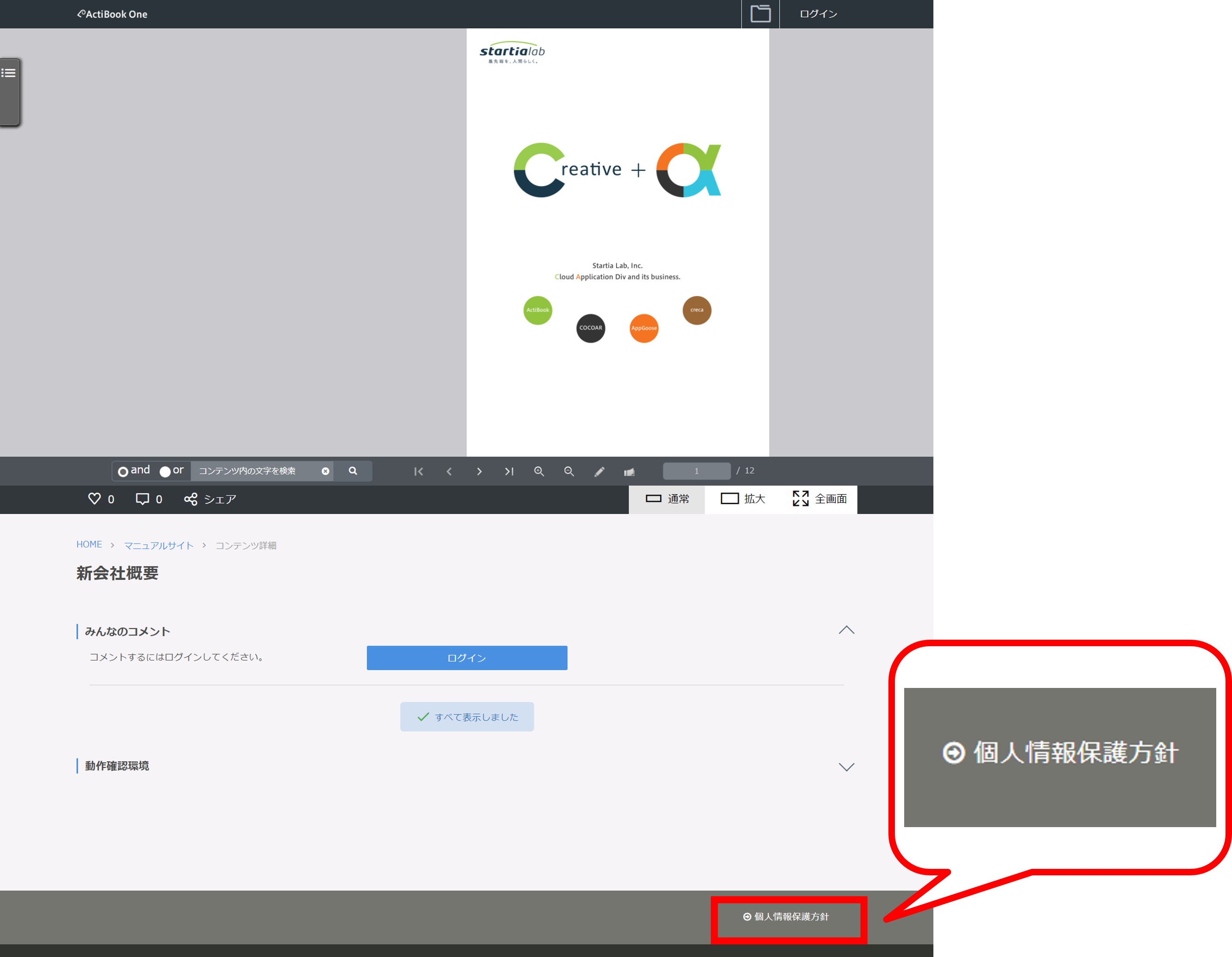Open the 個人情報保護方針 footer link
The height and width of the screenshot is (957, 1232).
786,917
